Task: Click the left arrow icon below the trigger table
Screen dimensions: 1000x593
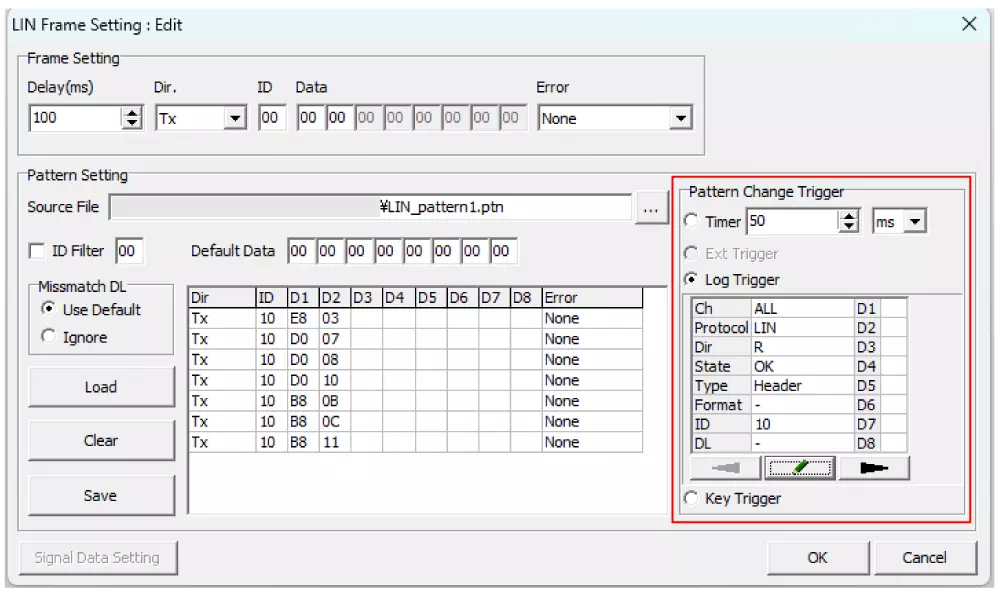Action: [x=723, y=467]
